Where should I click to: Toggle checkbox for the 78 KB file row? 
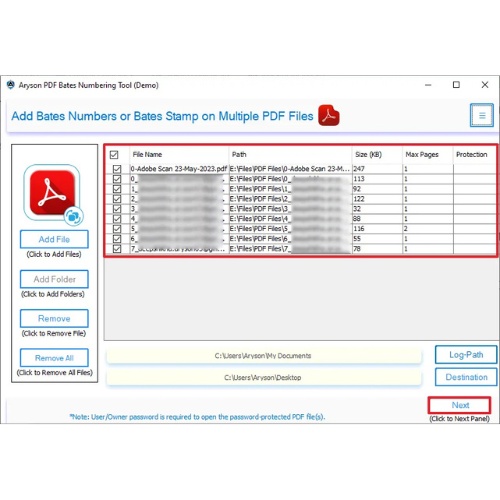117,249
